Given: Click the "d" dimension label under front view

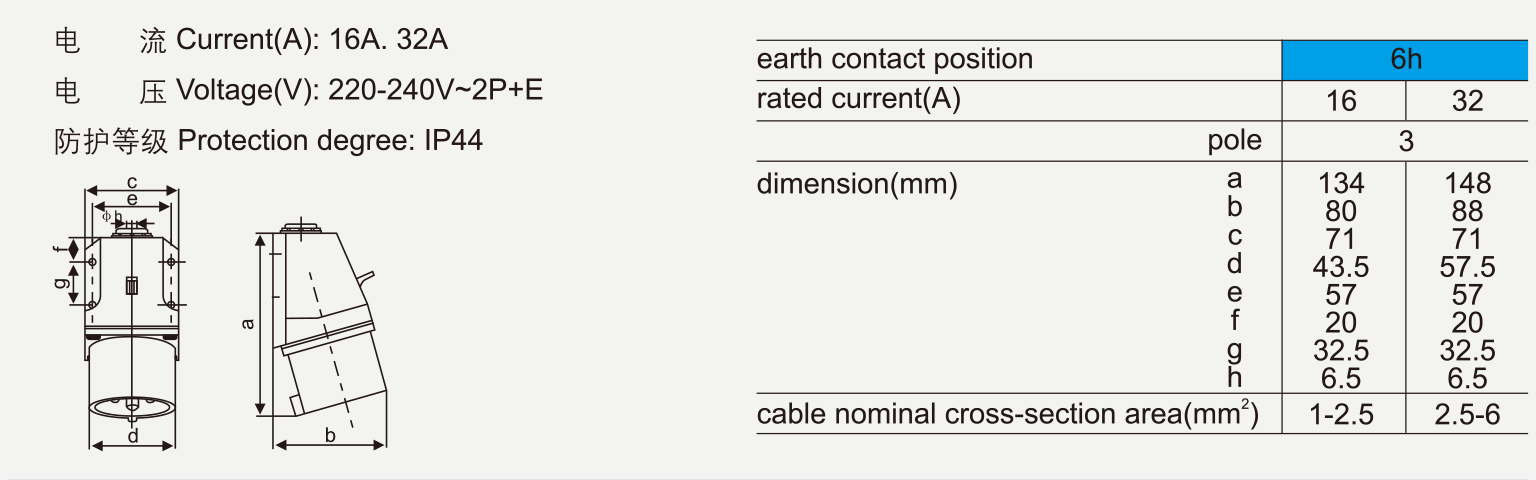Looking at the screenshot, I should tap(132, 436).
